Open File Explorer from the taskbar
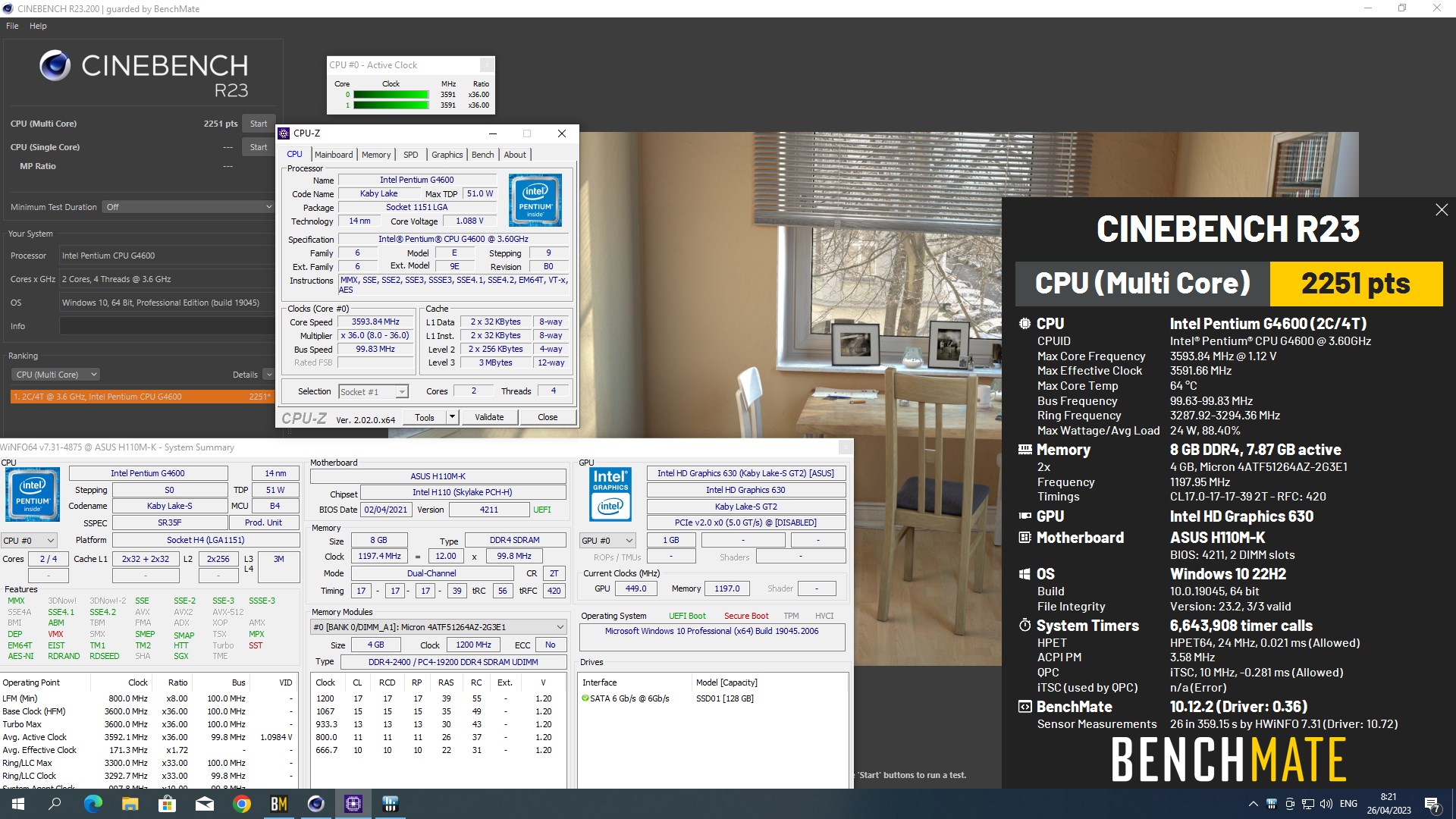The image size is (1456, 819). 130,804
